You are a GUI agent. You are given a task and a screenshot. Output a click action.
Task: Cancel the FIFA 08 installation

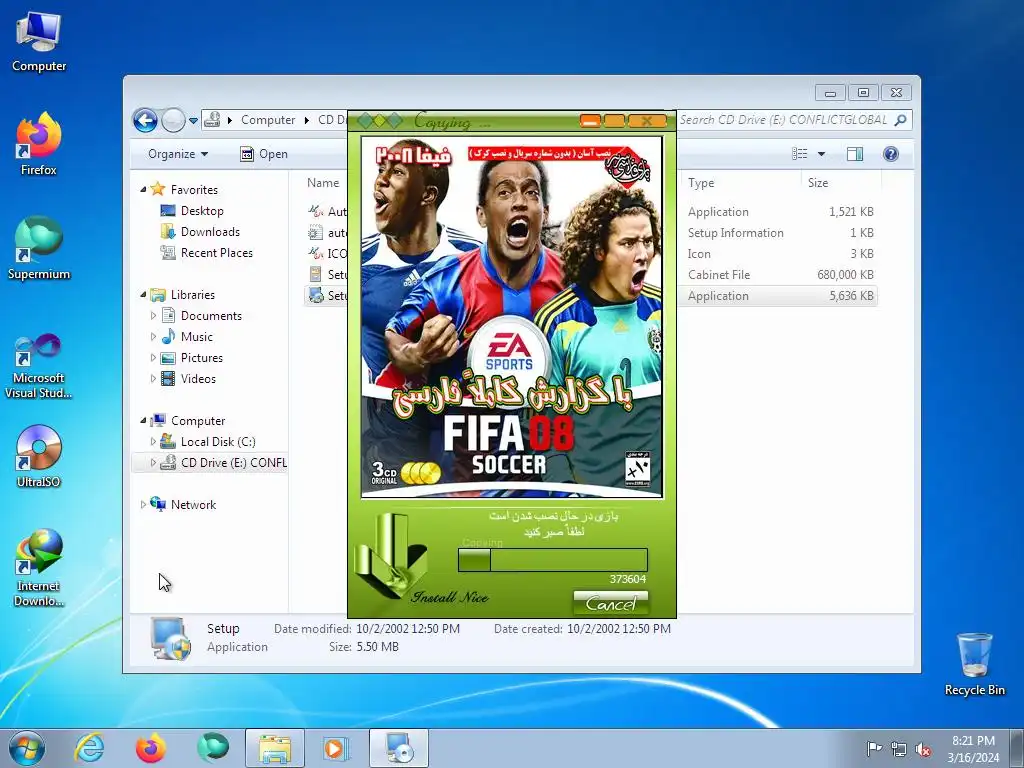[611, 603]
